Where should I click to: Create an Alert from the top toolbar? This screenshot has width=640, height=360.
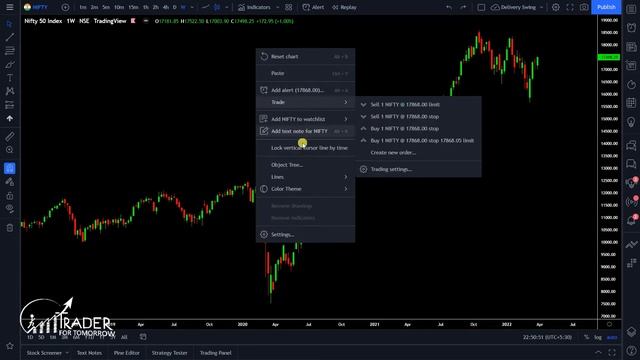[x=313, y=7]
